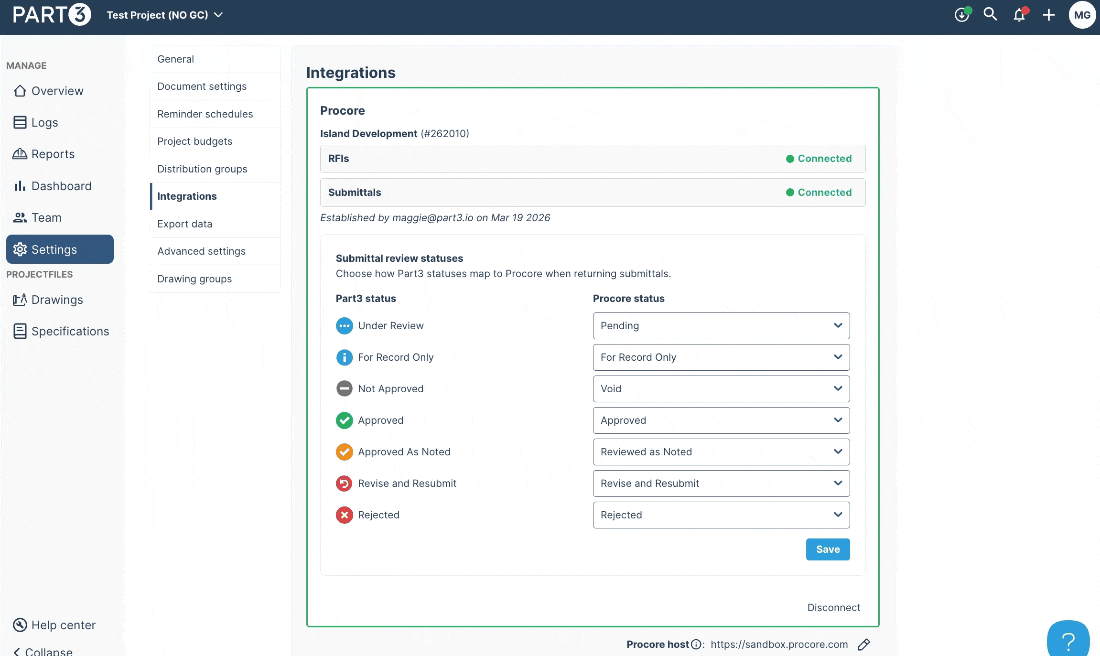Open the Test Project (NO GC) dropdown
Screen dimensions: 1100x656
click(164, 15)
